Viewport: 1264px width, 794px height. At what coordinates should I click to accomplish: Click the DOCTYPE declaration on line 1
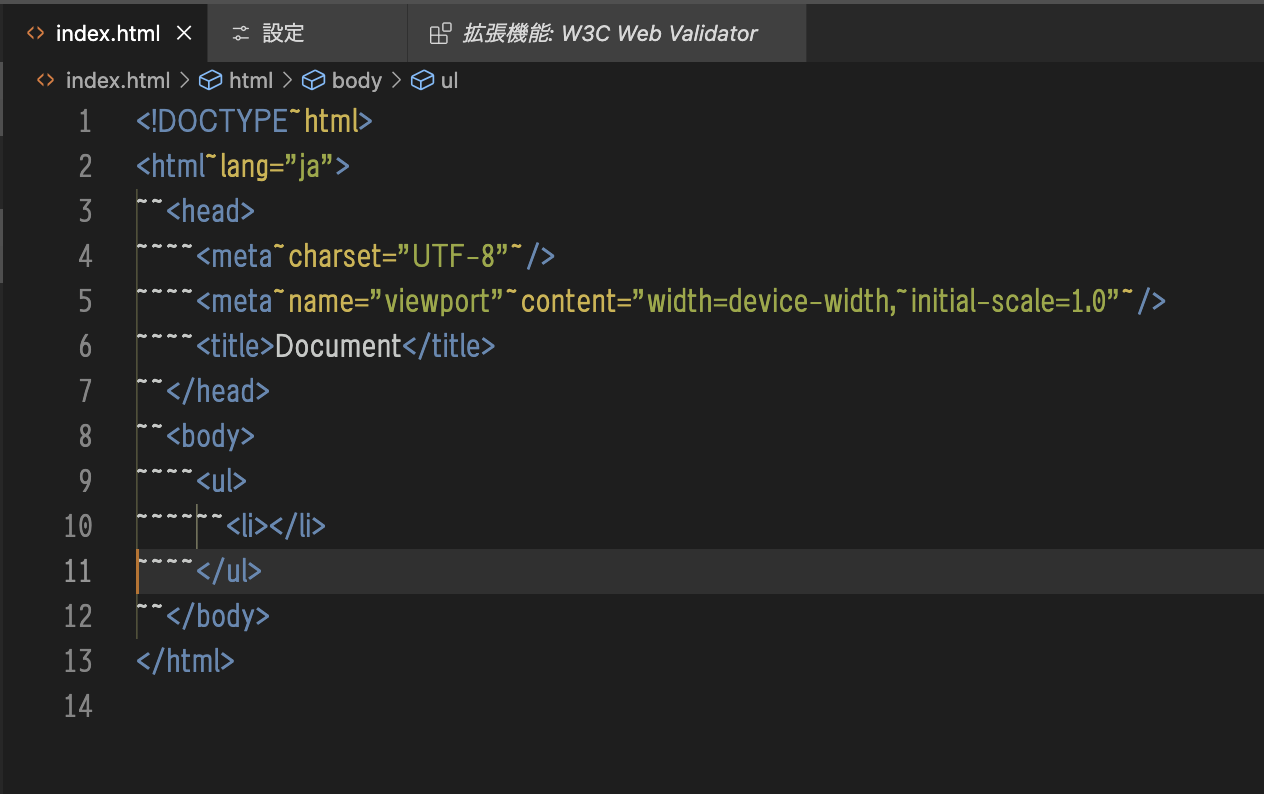coord(222,121)
